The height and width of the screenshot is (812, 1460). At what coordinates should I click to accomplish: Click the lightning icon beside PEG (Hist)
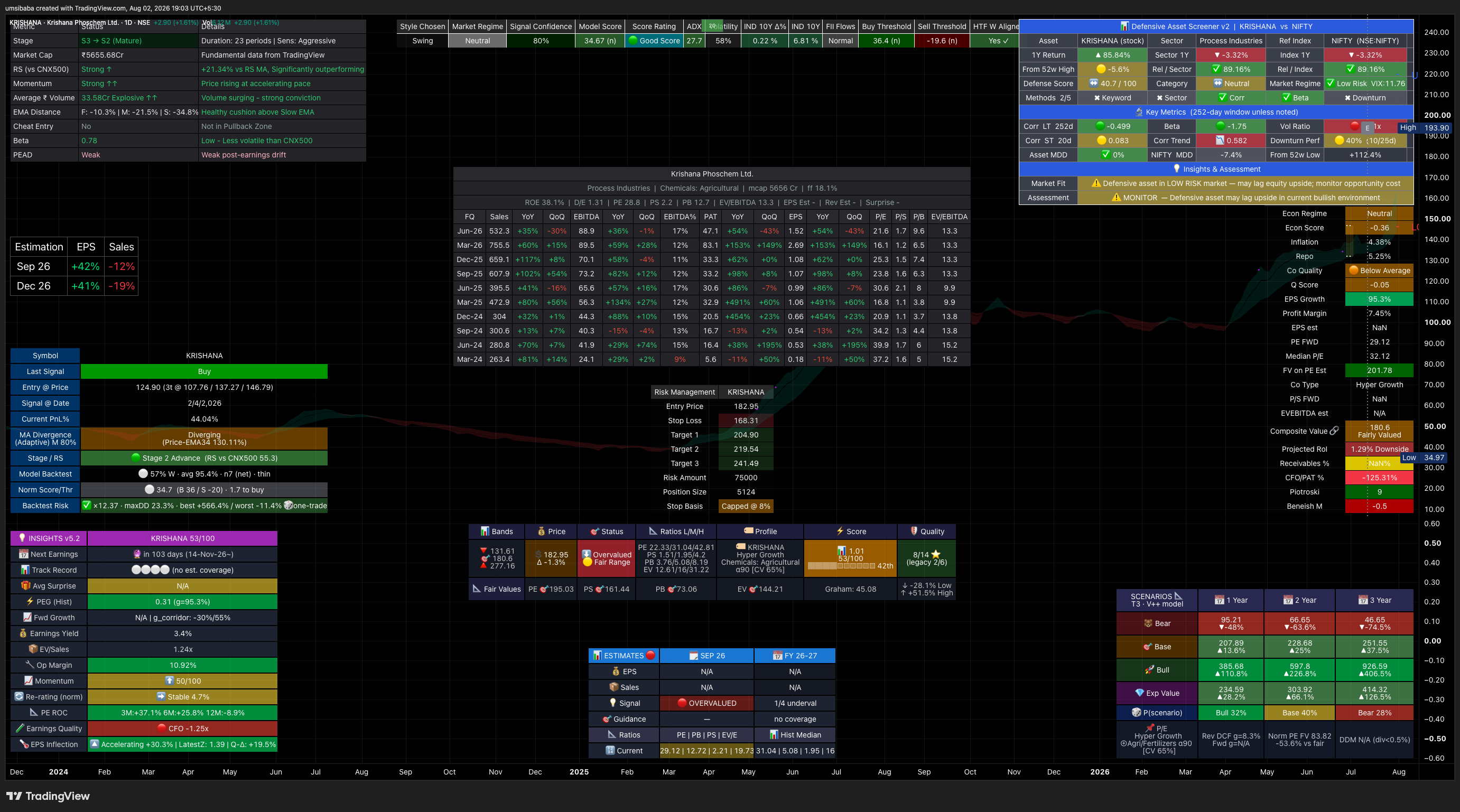30,602
